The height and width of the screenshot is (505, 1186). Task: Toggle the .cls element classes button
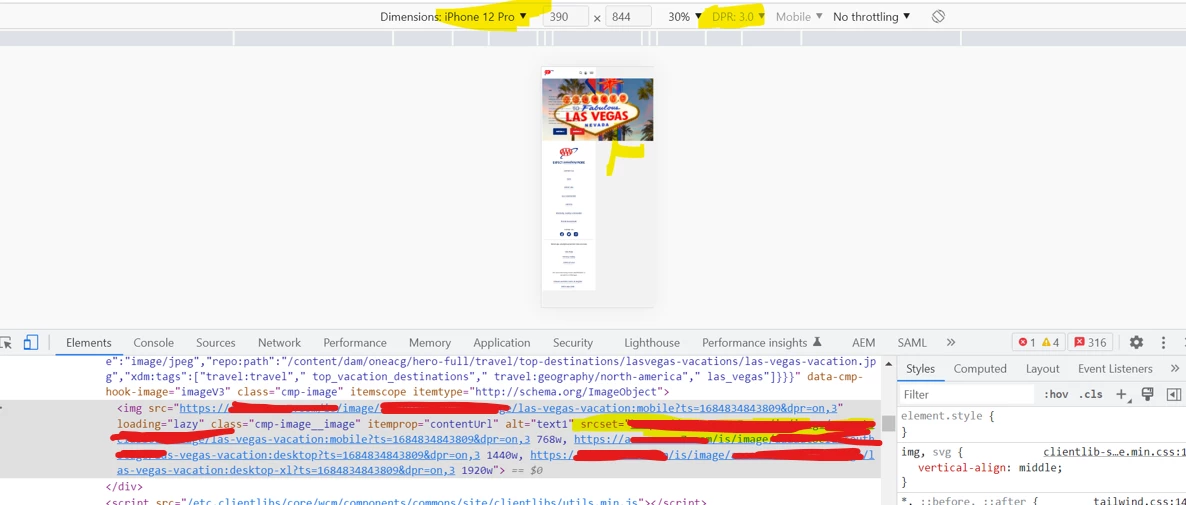coord(1091,395)
